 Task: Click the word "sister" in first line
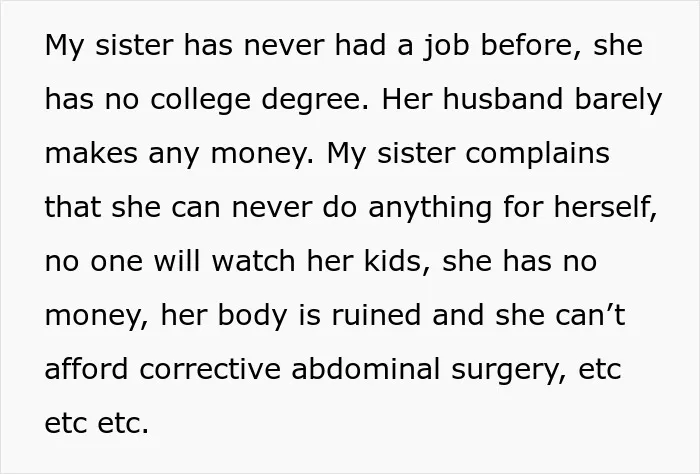[x=134, y=45]
